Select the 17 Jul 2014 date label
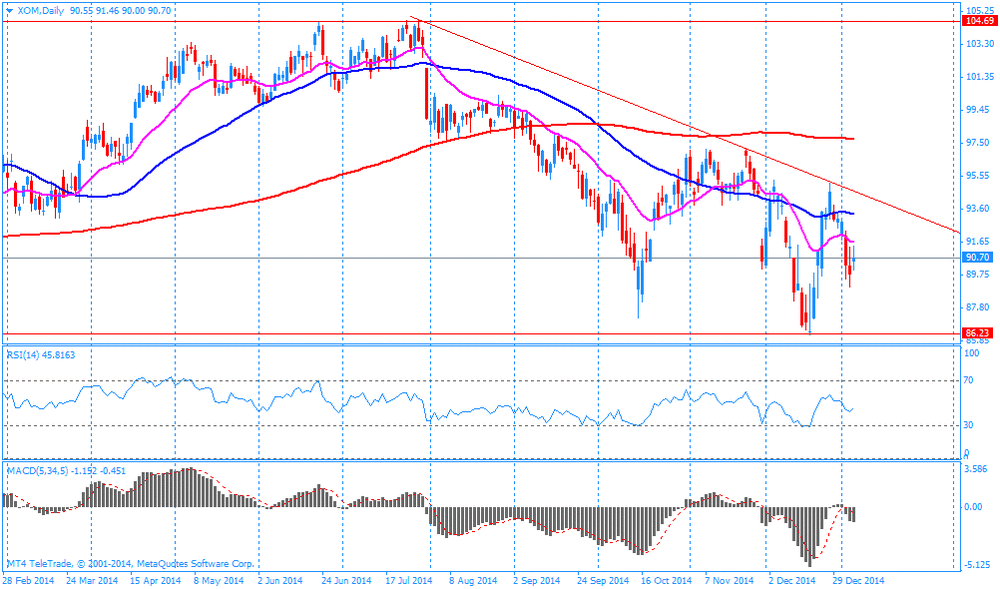The width and height of the screenshot is (1000, 589). (x=409, y=580)
